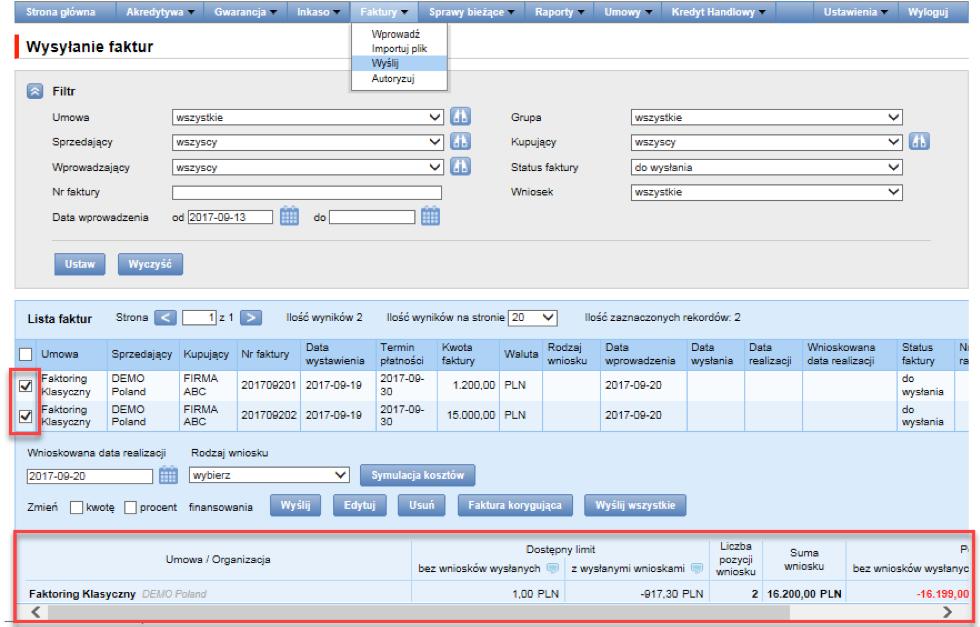This screenshot has width=980, height=627.
Task: Select Importuj plik from Faktury menu
Action: pos(399,48)
